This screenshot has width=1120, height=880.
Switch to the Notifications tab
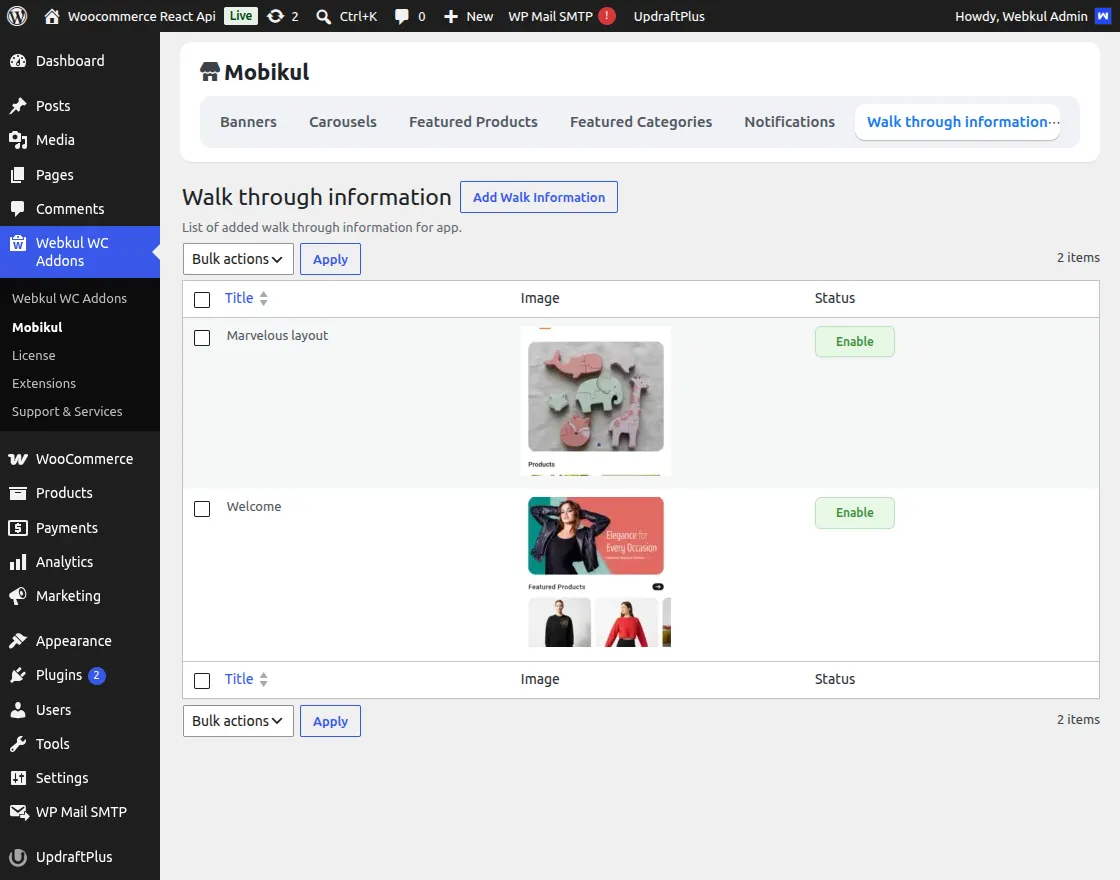pyautogui.click(x=789, y=121)
